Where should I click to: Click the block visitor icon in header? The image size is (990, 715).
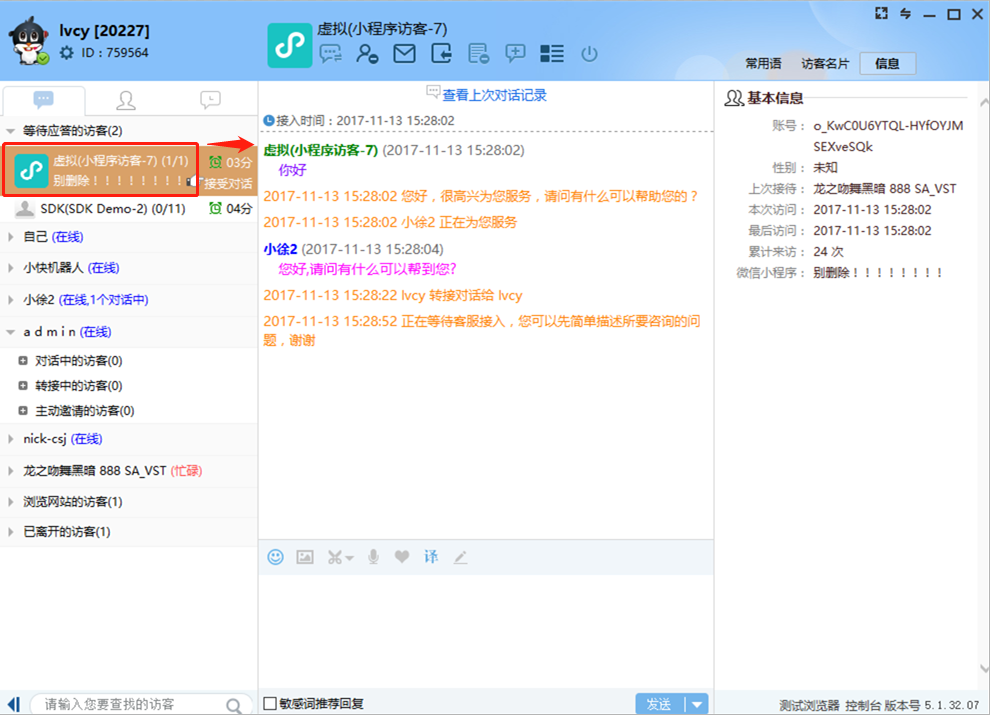click(367, 54)
